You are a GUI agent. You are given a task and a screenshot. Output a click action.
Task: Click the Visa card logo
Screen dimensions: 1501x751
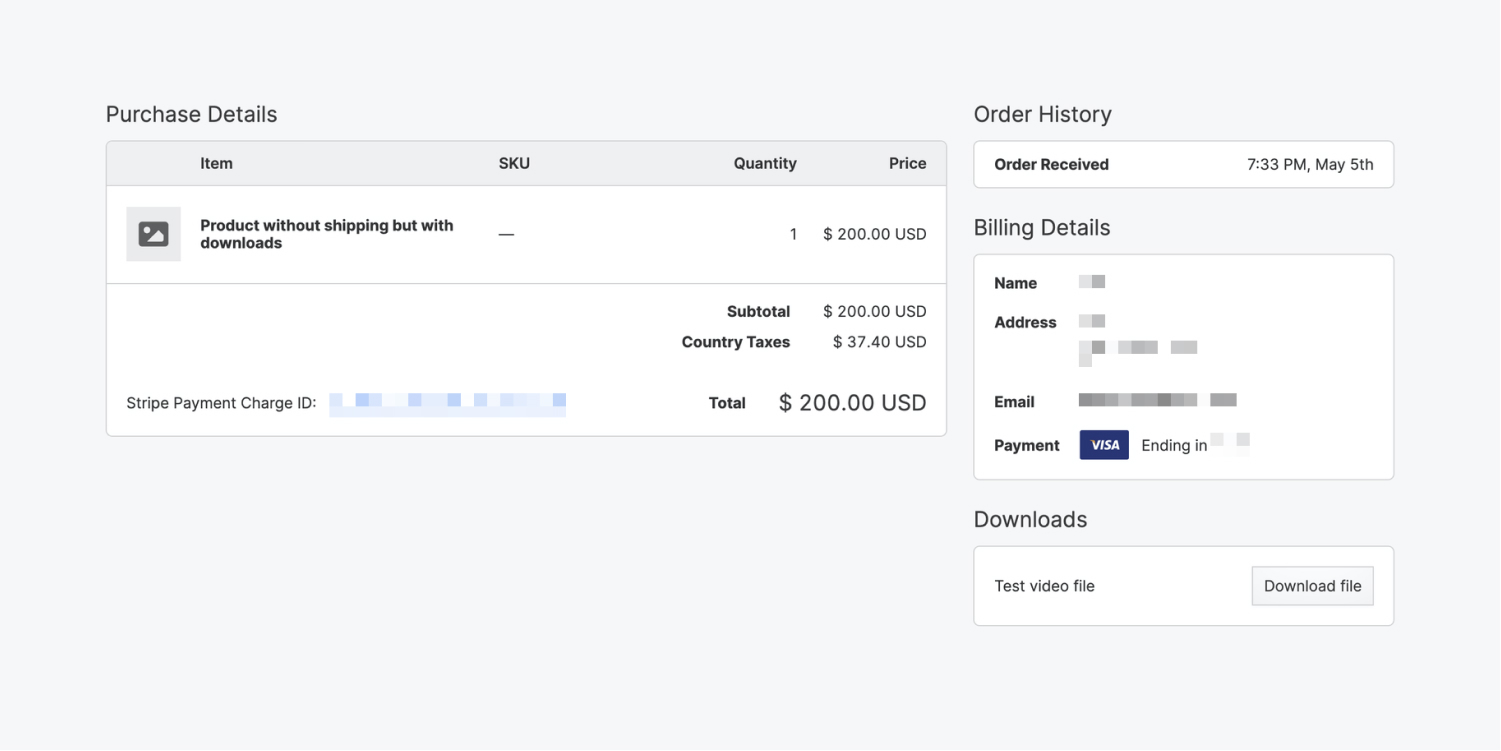1104,445
